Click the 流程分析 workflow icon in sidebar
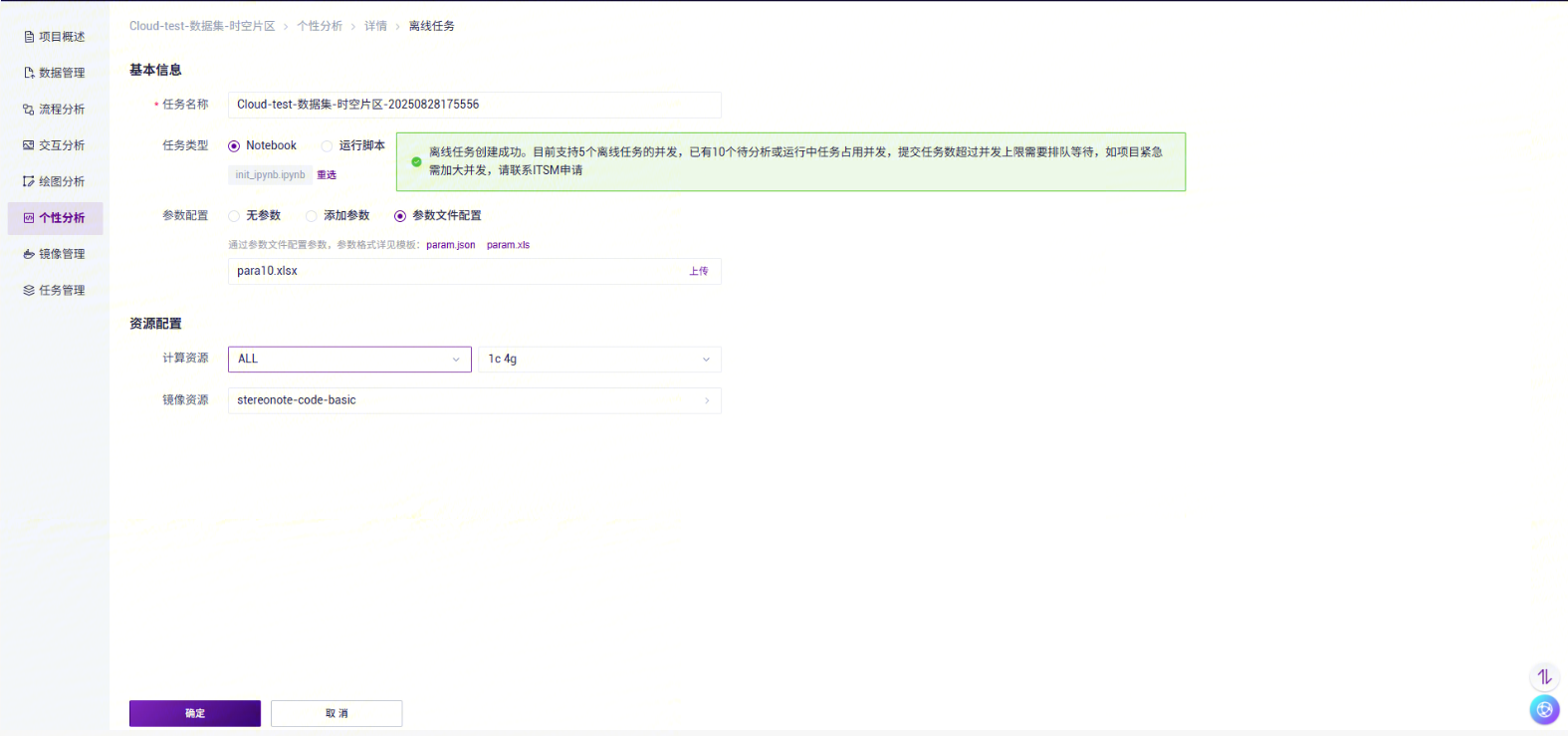Screen dimensions: 1568x736 click(29, 110)
